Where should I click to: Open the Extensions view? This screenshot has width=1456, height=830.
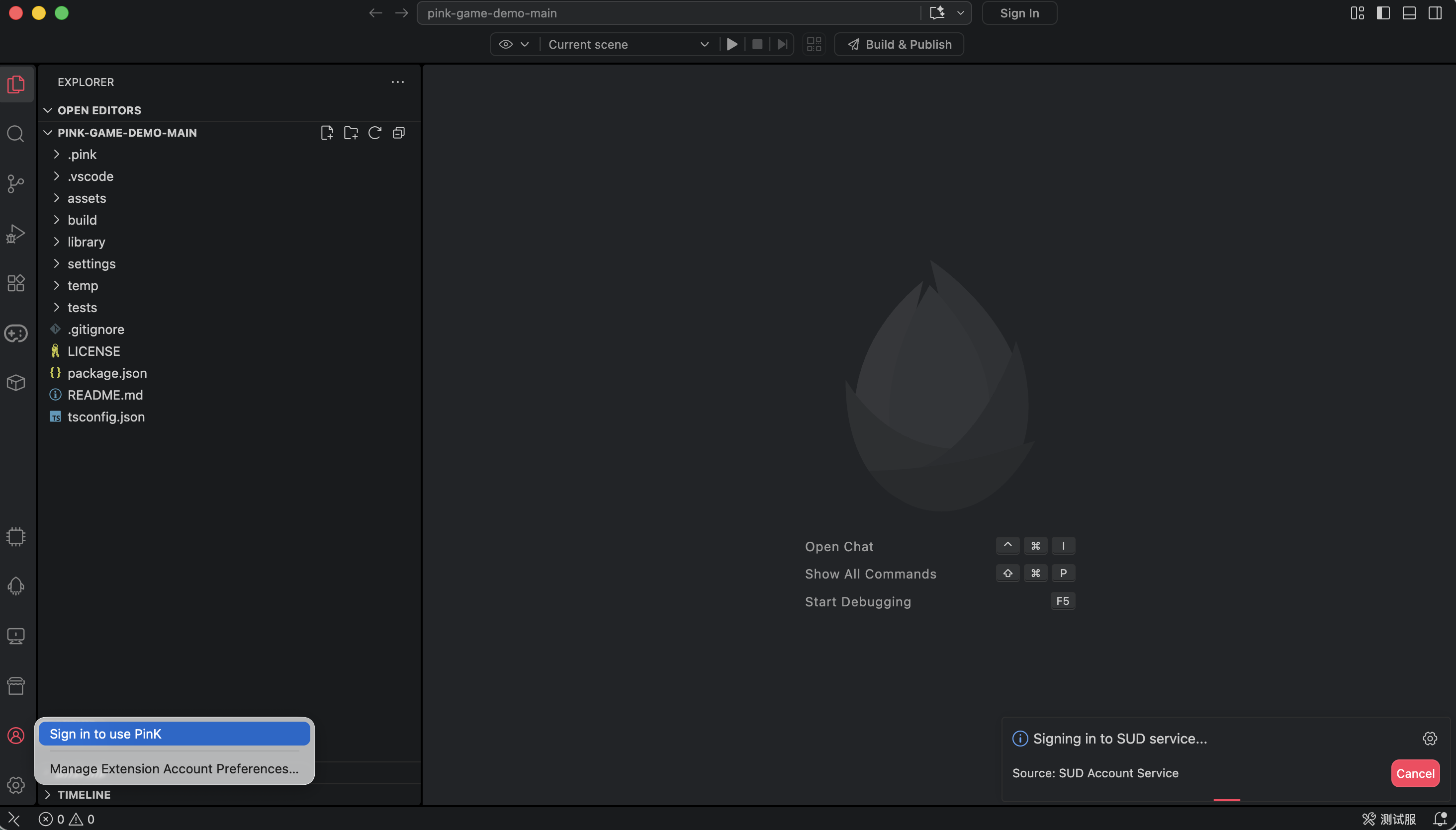point(16,283)
